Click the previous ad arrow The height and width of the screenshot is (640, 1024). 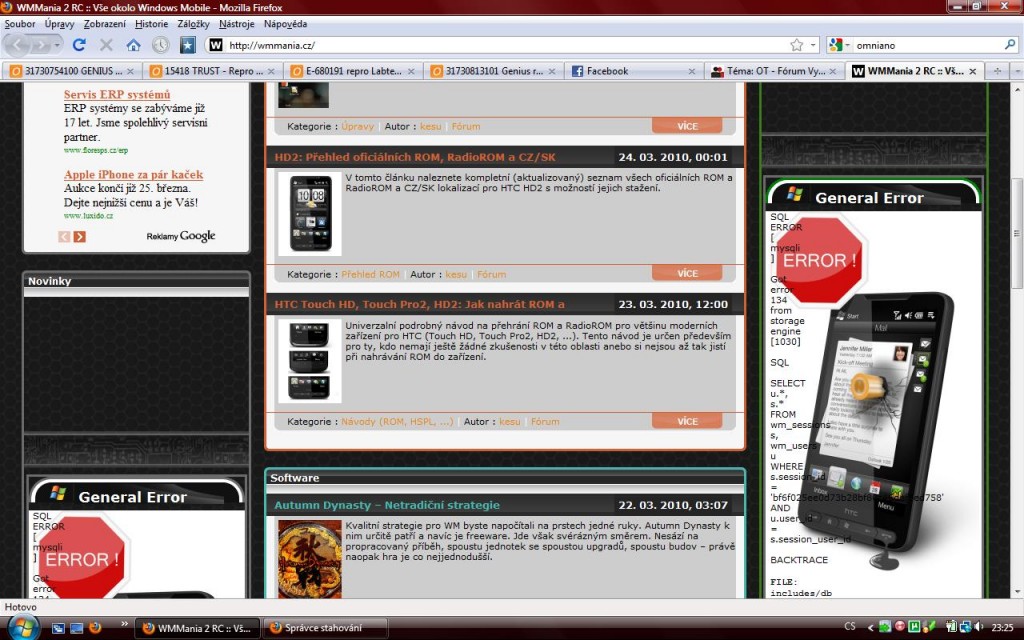(x=64, y=236)
